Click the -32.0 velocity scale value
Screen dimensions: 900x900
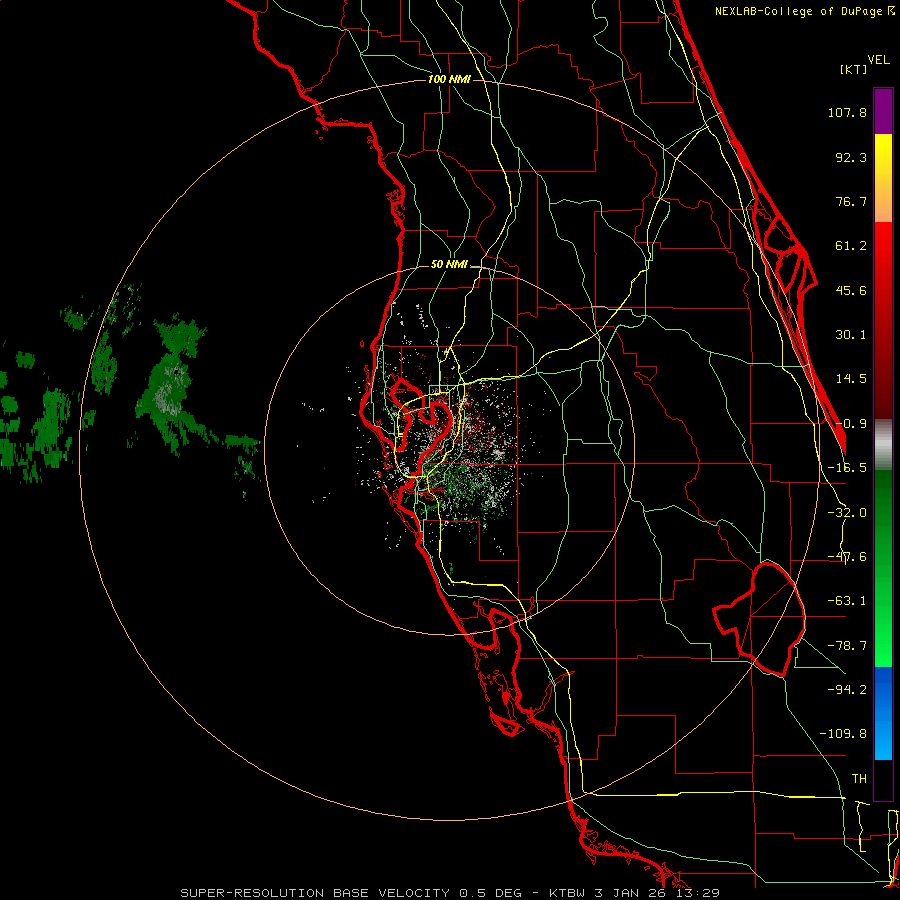pos(847,513)
